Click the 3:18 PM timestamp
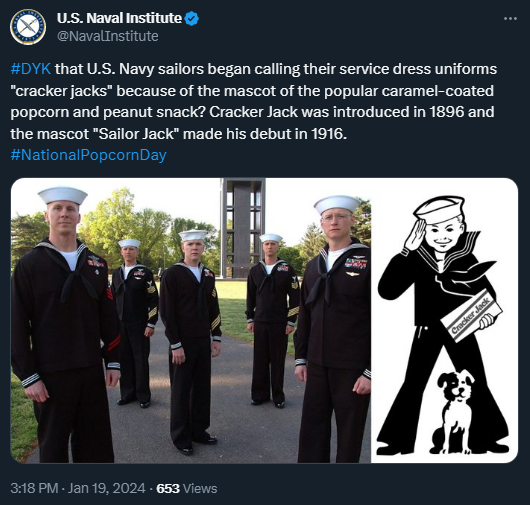 [x=34, y=488]
